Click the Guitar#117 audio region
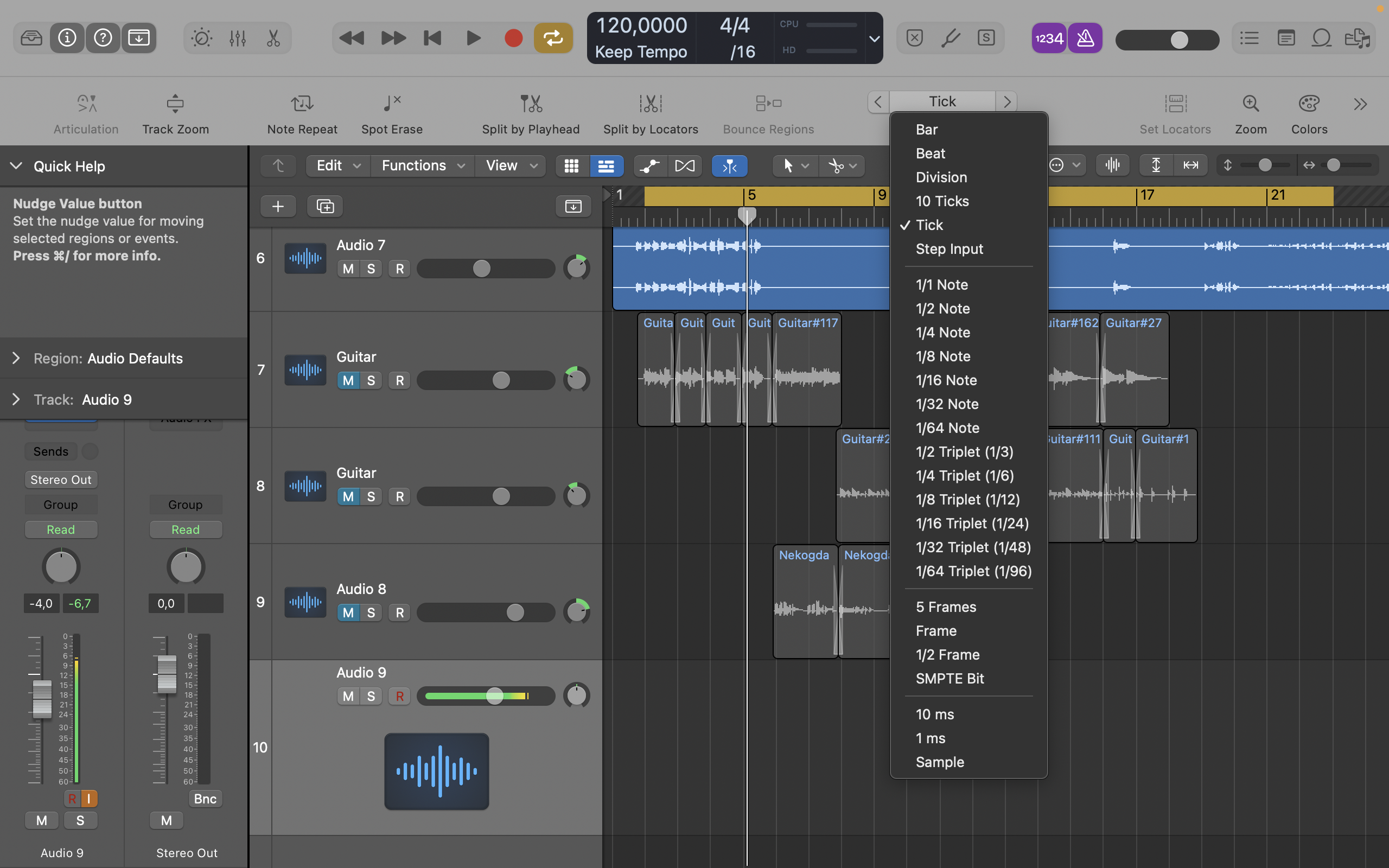The image size is (1389, 868). pyautogui.click(x=806, y=373)
